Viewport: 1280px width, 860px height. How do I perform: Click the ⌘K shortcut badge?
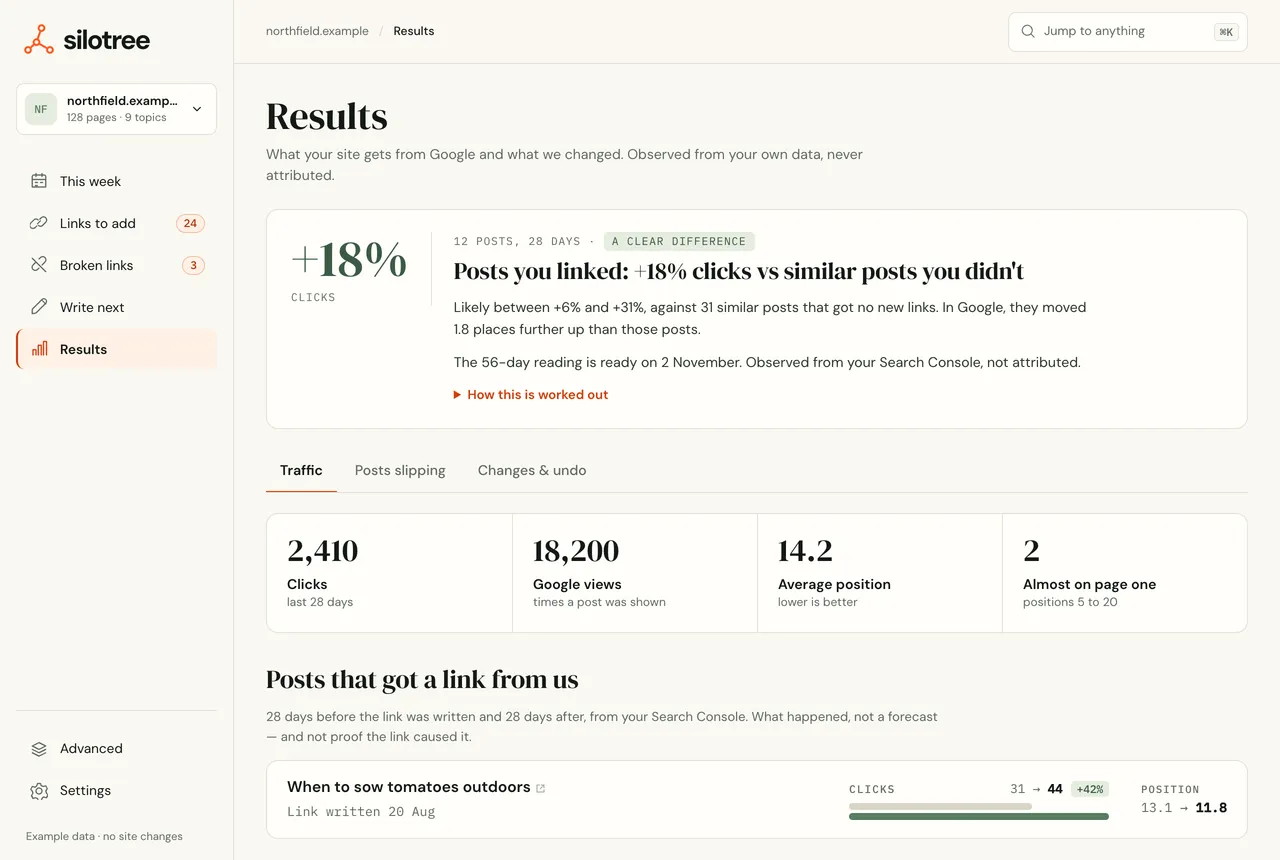pos(1225,32)
